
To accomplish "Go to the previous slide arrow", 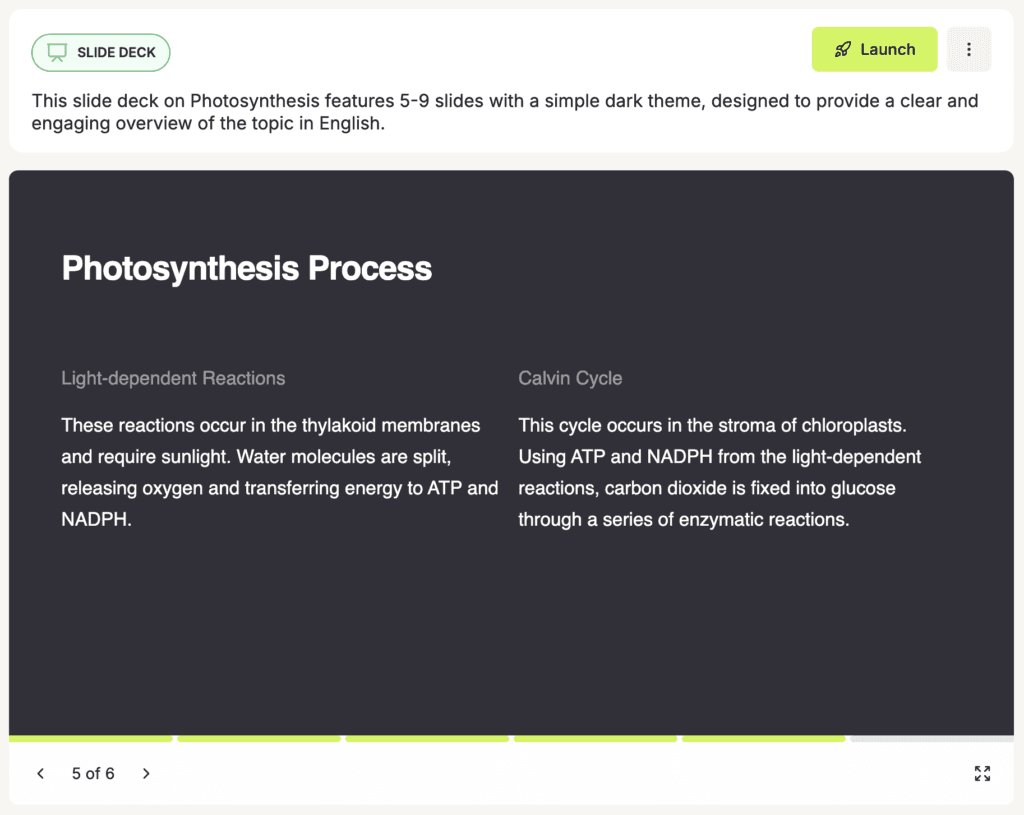I will (x=40, y=774).
